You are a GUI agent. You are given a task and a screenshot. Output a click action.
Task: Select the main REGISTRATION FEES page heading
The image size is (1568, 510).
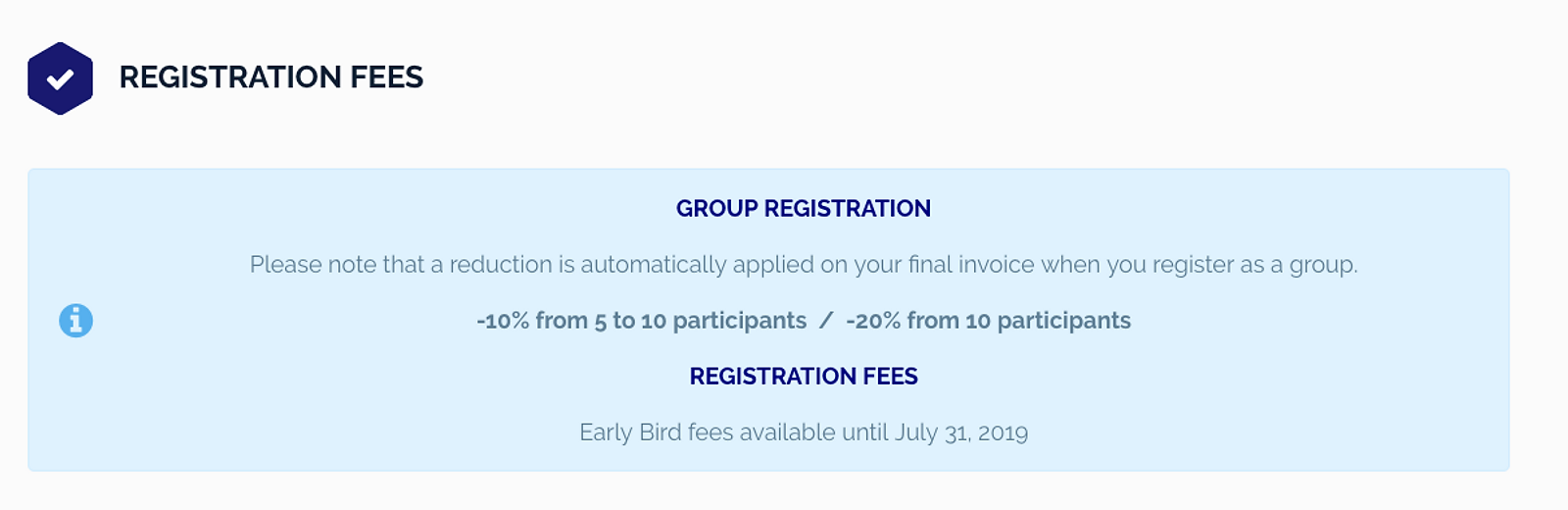coord(271,77)
